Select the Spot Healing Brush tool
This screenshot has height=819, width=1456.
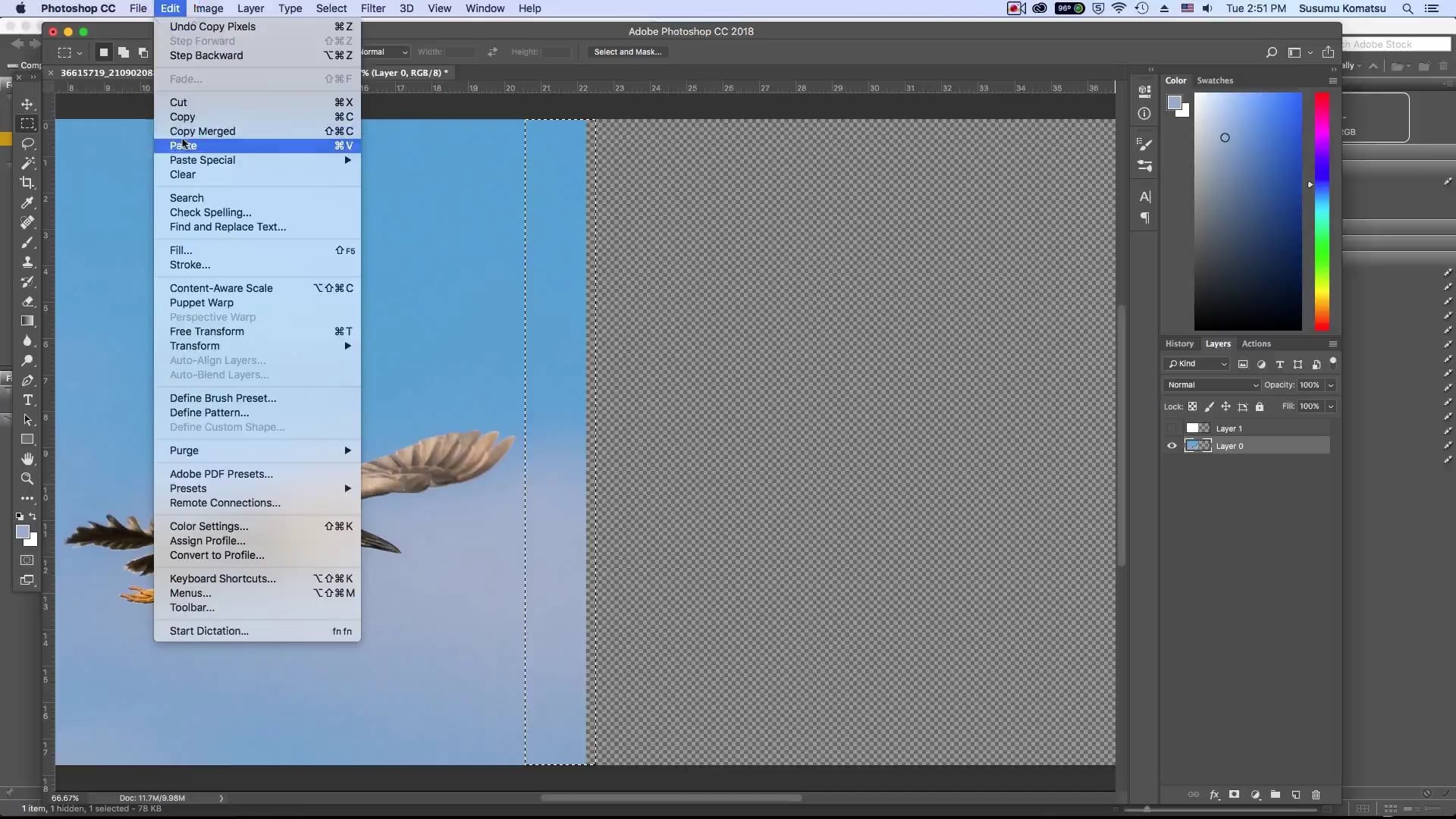click(x=27, y=222)
